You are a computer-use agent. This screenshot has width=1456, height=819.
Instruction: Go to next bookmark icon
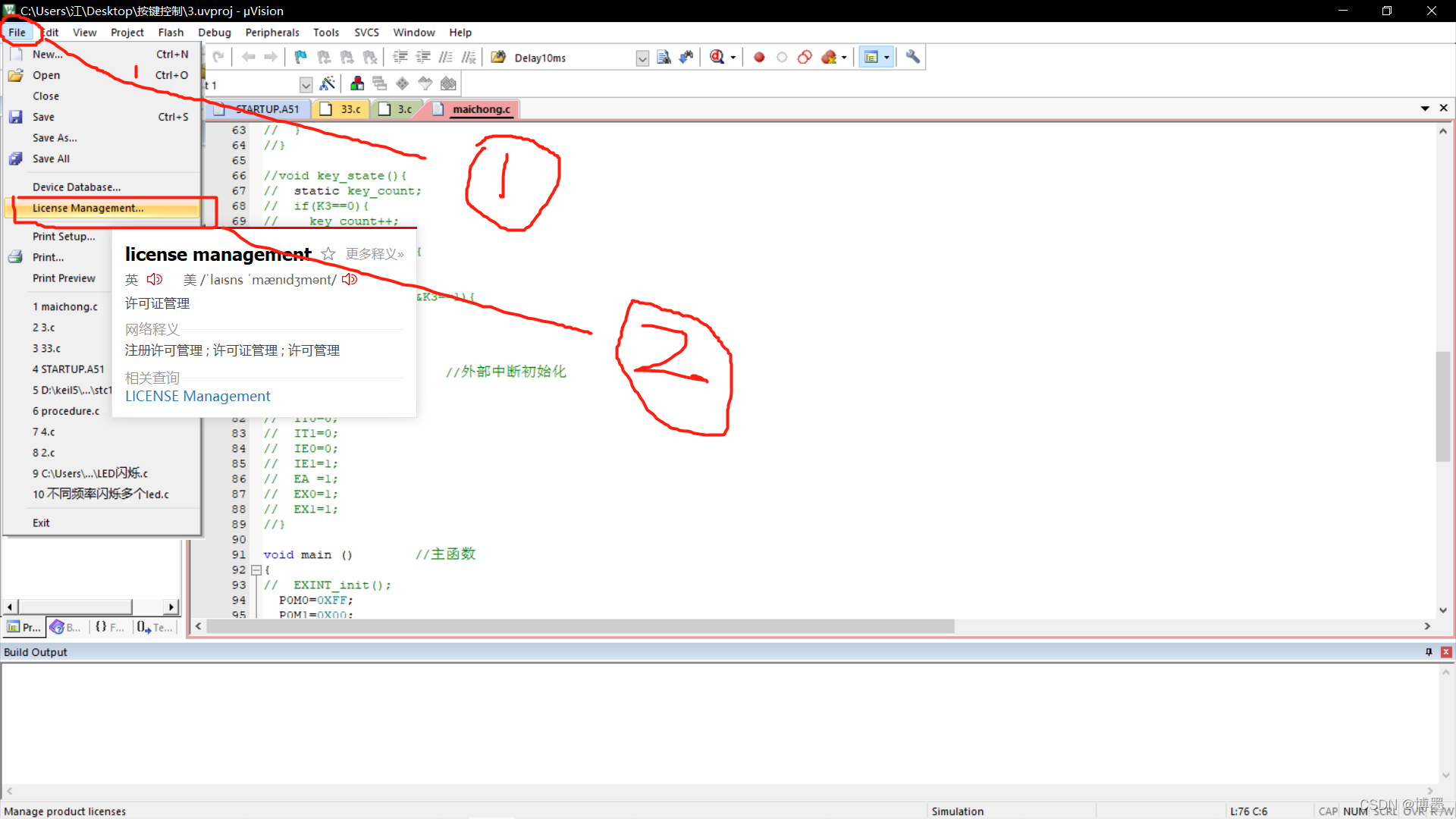347,57
